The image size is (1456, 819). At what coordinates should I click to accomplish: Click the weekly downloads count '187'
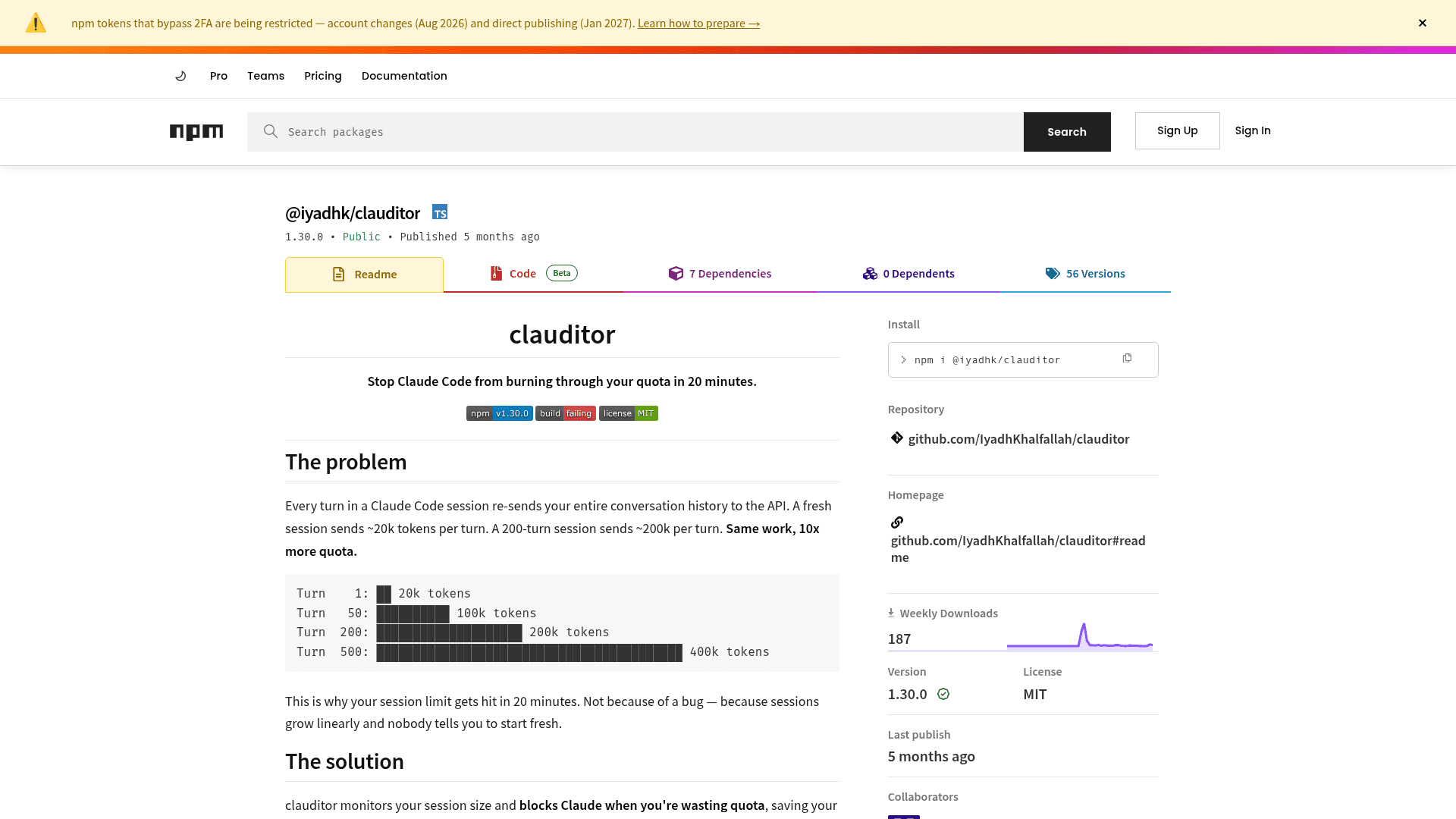click(899, 639)
